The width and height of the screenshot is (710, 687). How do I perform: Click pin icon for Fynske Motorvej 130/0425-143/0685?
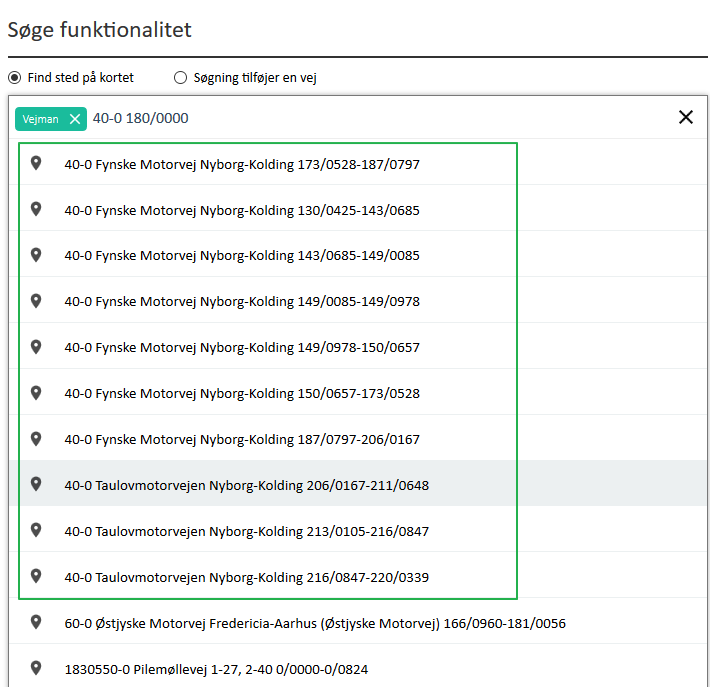[36, 209]
